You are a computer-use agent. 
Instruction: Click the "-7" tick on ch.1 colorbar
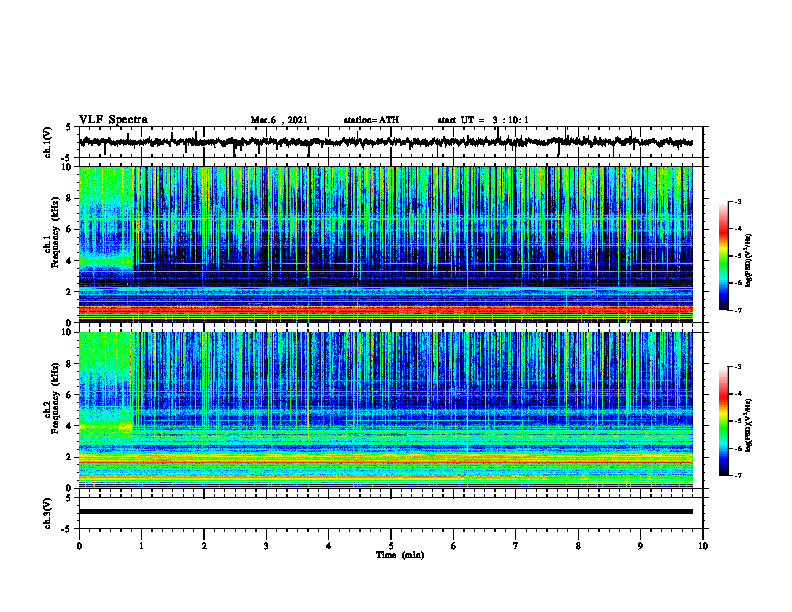pyautogui.click(x=737, y=310)
